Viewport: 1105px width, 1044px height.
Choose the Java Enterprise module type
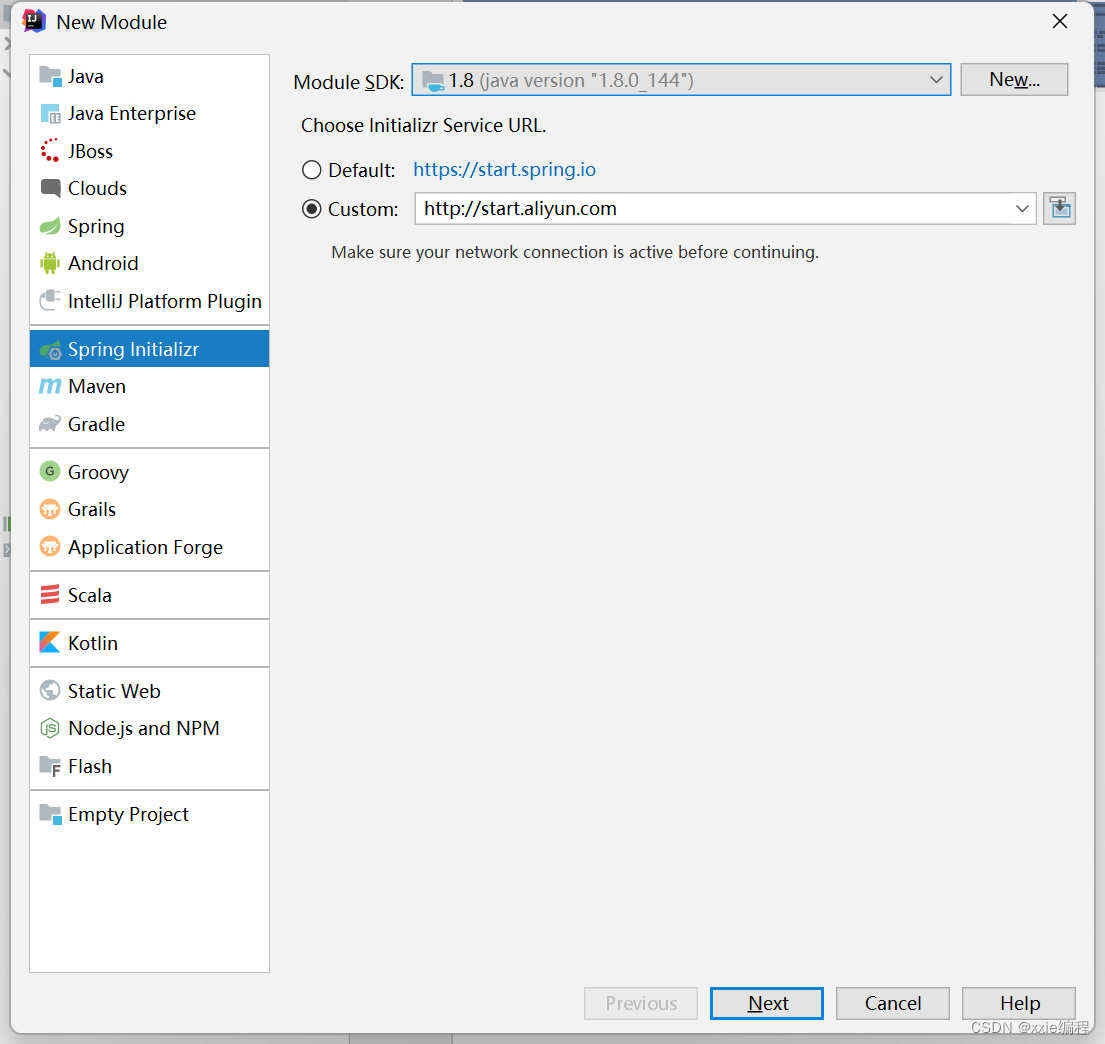pyautogui.click(x=149, y=113)
